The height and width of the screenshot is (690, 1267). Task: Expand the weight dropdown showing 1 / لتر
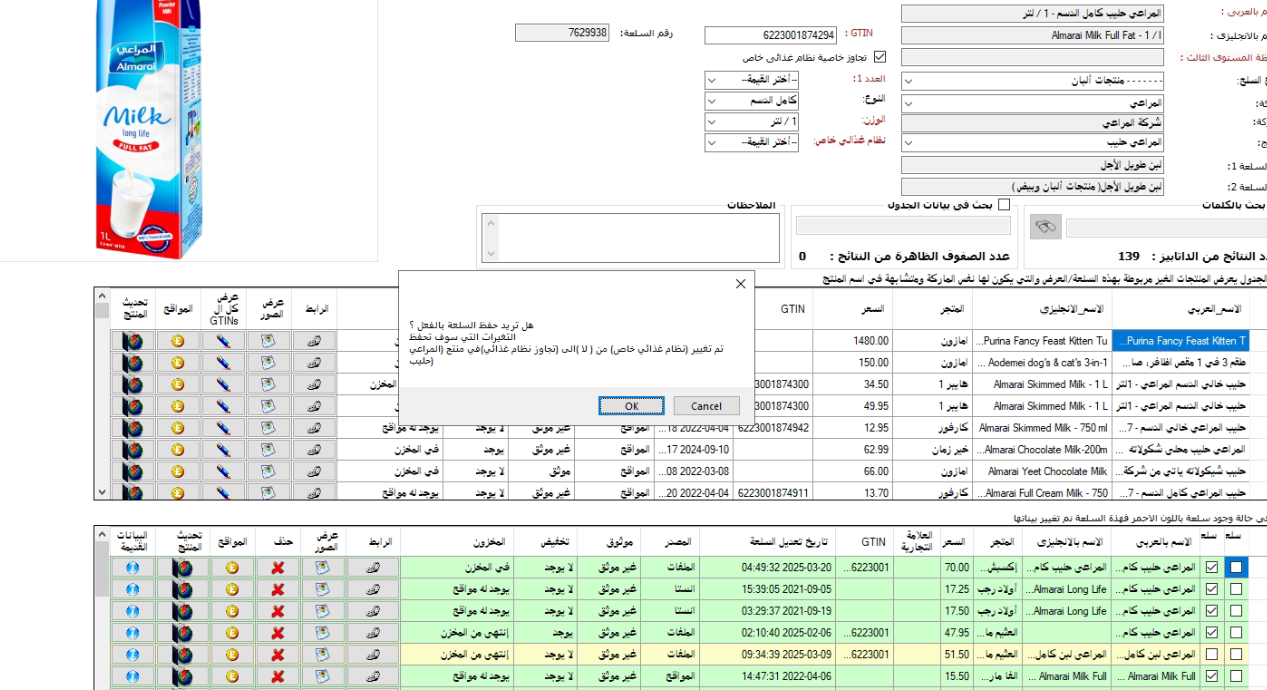coord(751,122)
